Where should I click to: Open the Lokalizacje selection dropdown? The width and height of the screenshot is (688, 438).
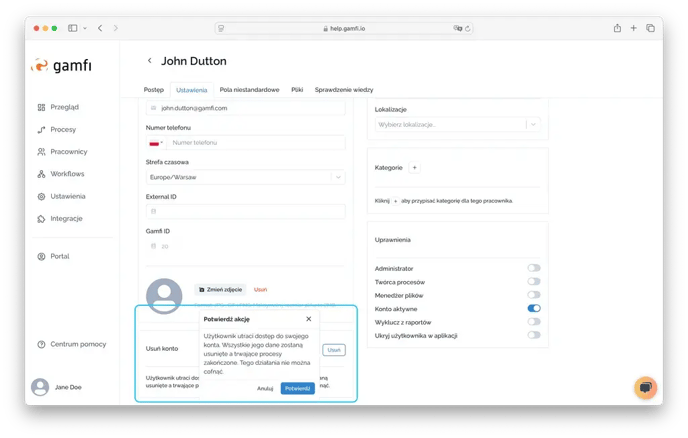pos(457,124)
